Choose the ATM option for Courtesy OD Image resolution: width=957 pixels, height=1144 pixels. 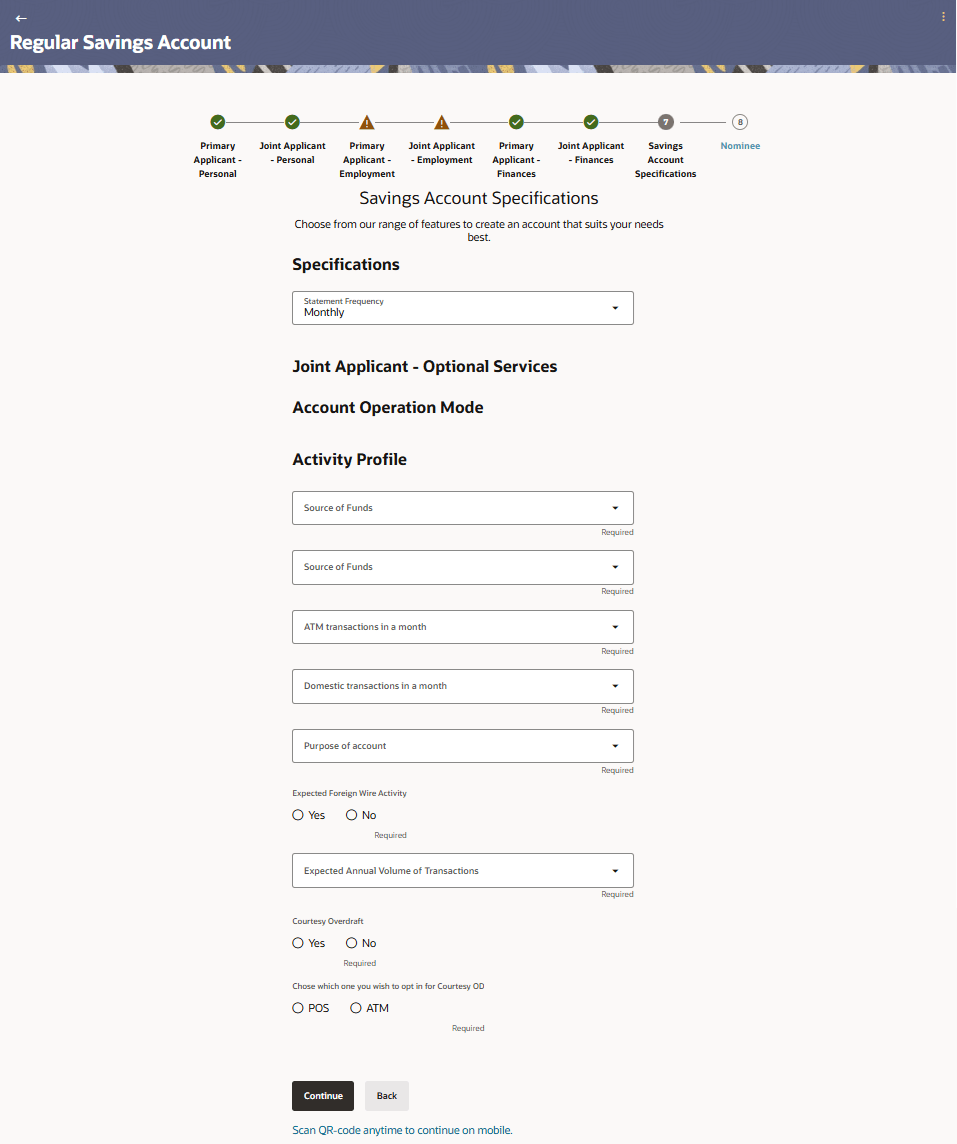(x=356, y=1008)
